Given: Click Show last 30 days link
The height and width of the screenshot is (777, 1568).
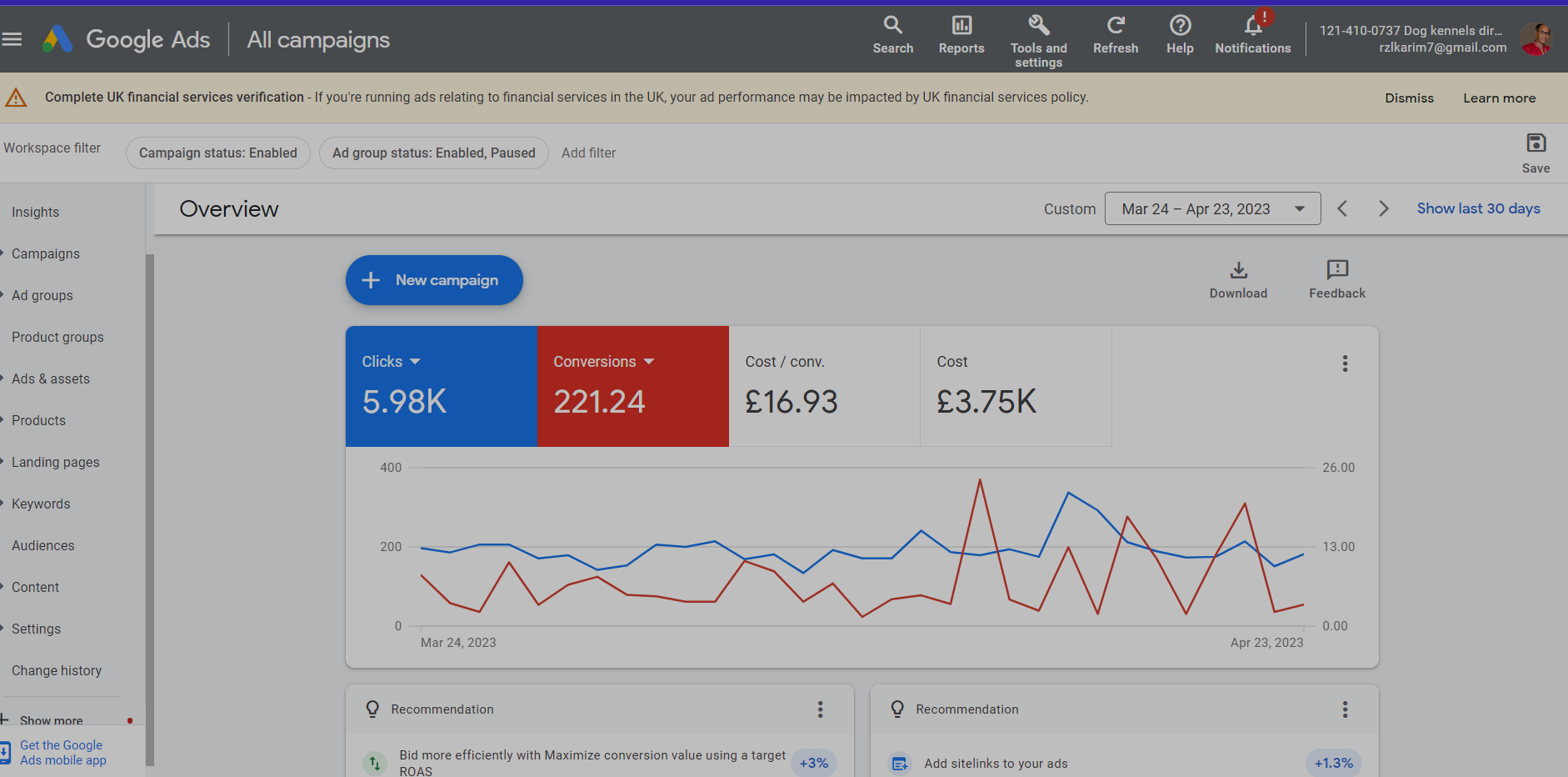Looking at the screenshot, I should 1478,208.
